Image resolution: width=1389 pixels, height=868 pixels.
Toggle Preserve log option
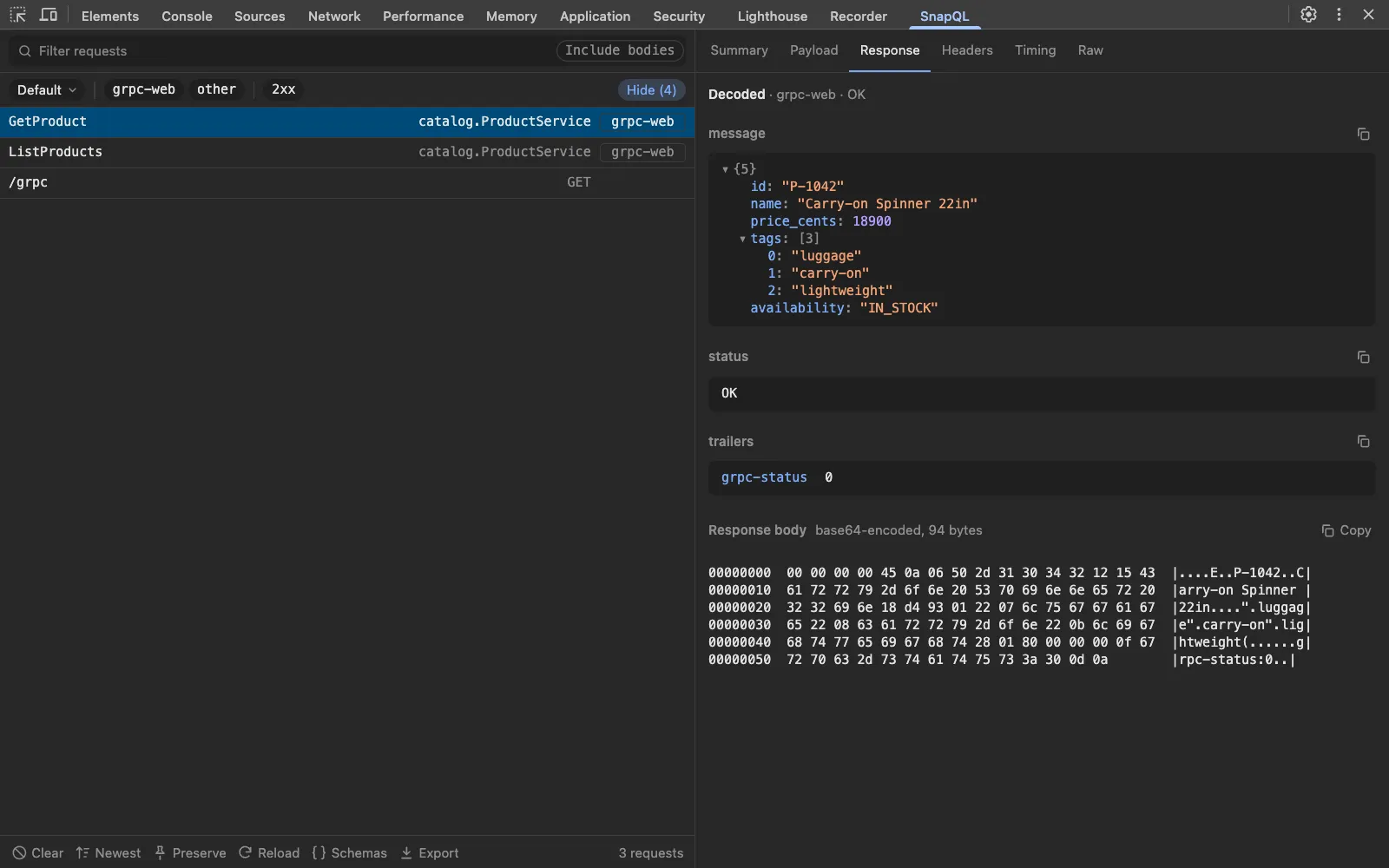190,852
